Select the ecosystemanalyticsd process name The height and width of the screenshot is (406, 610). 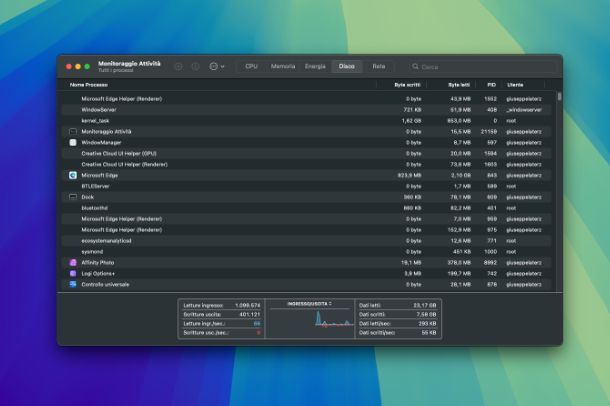coord(106,241)
